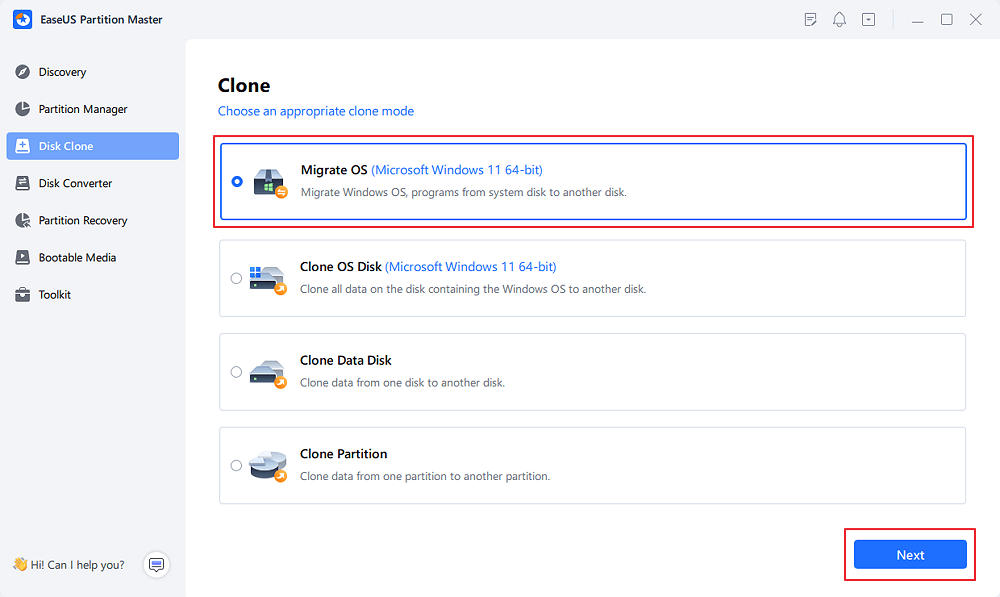Select the Migrate OS radio button
The width and height of the screenshot is (1000, 597).
(237, 182)
